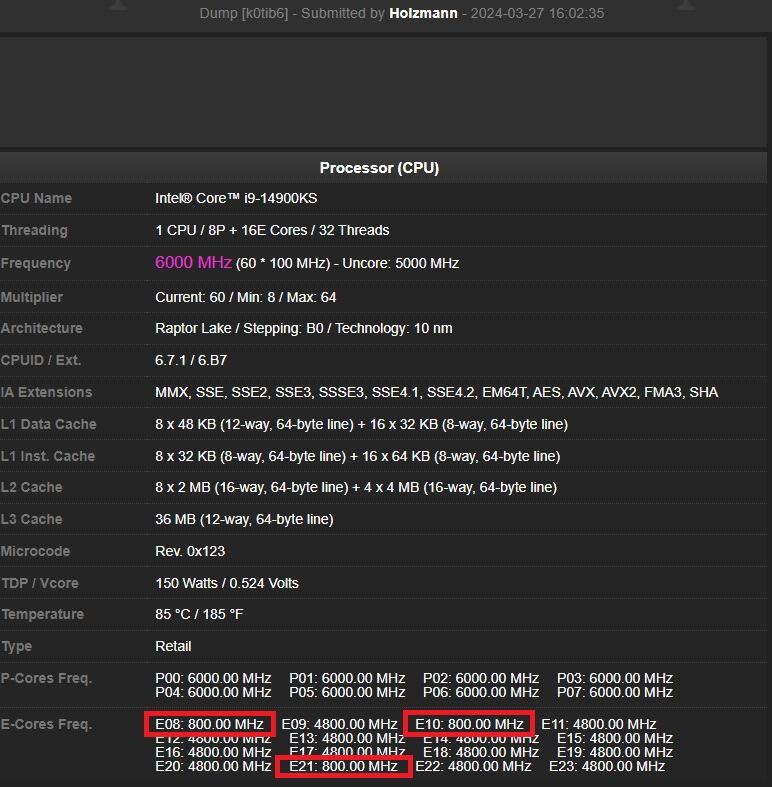The height and width of the screenshot is (787, 772).
Task: Click the Type row label
Action: pos(16,646)
